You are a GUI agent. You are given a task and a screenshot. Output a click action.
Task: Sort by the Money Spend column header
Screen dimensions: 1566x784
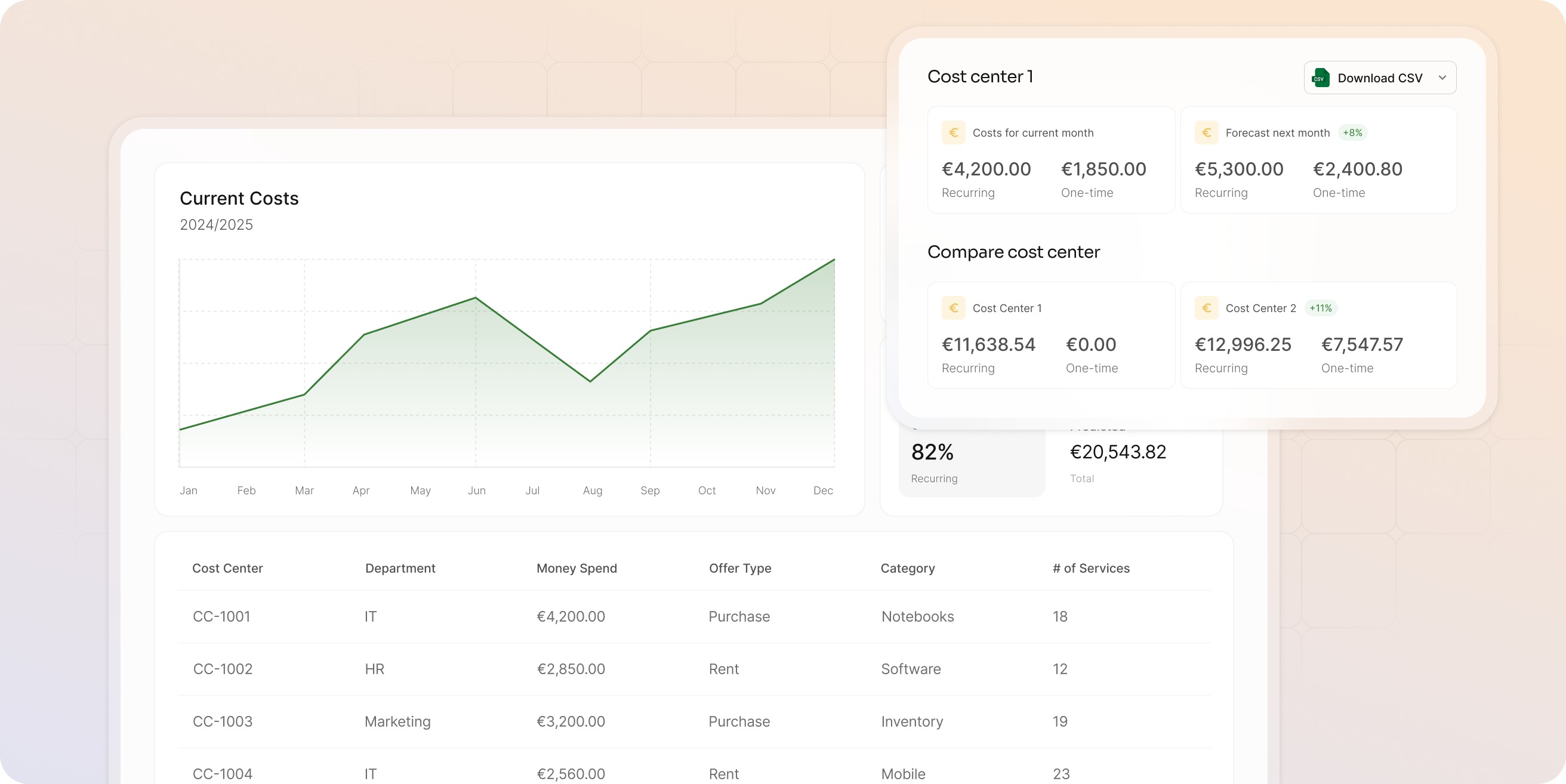pos(577,568)
